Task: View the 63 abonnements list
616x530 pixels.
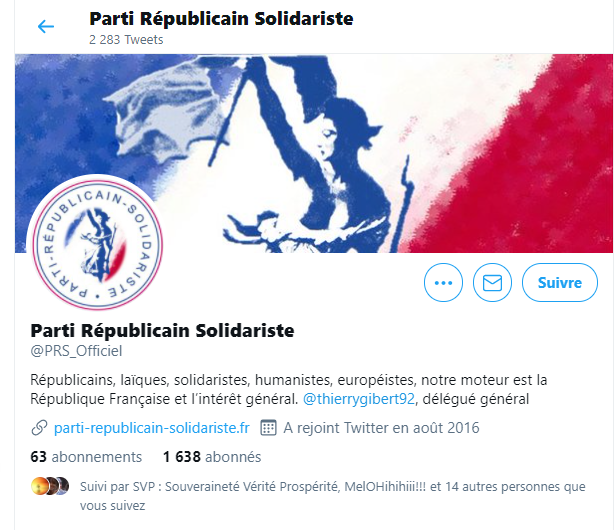Action: [86, 457]
